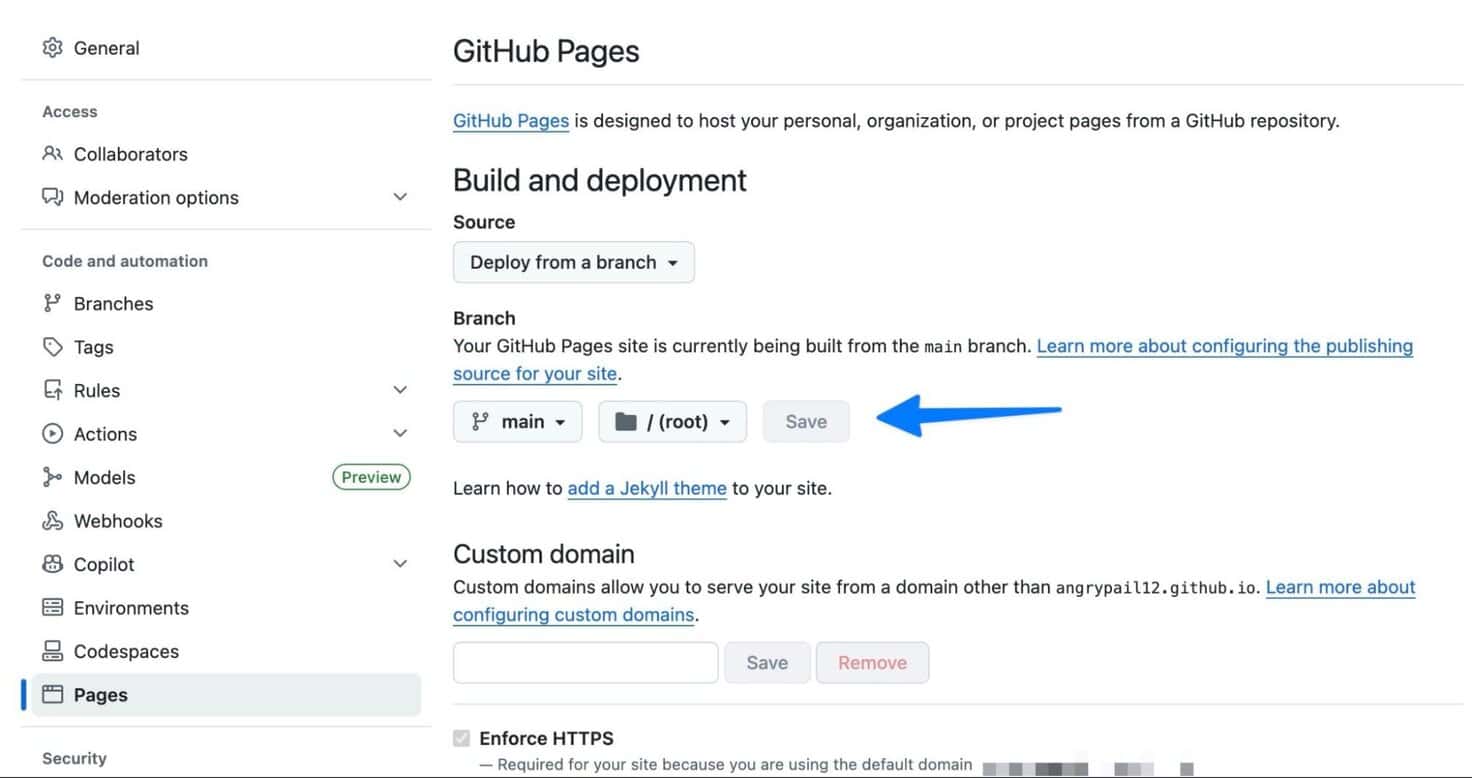Image resolution: width=1472 pixels, height=778 pixels.
Task: Open the / (root) folder dropdown
Action: tap(672, 422)
